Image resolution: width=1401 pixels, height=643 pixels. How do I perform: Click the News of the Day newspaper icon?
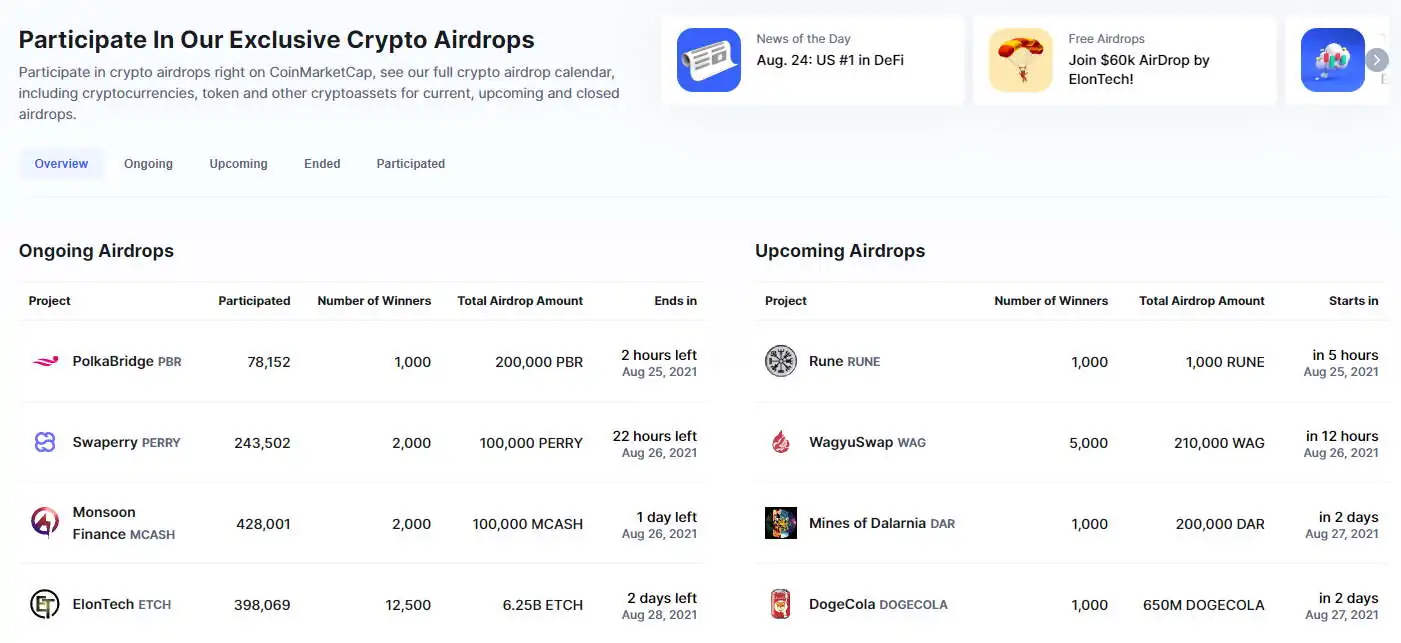click(709, 60)
